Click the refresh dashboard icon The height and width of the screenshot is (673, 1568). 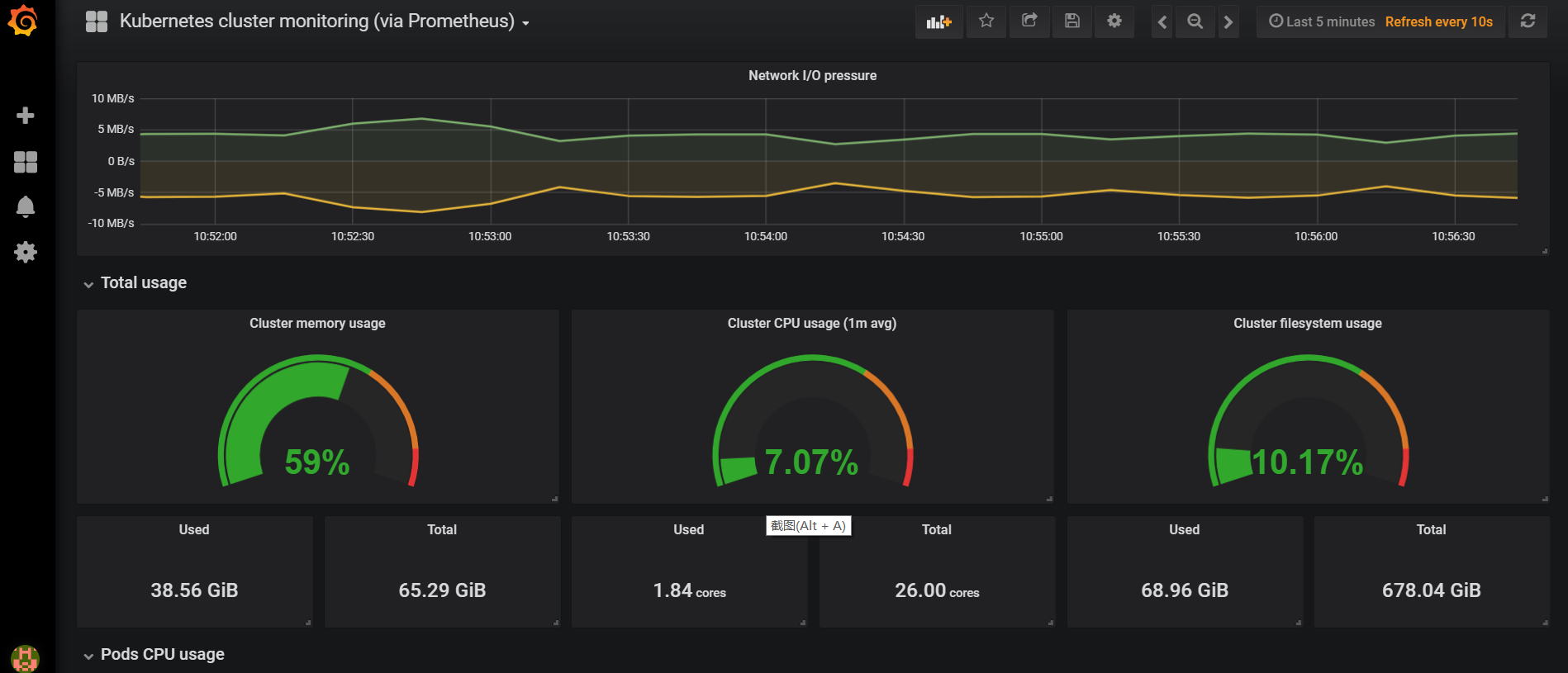click(1528, 21)
